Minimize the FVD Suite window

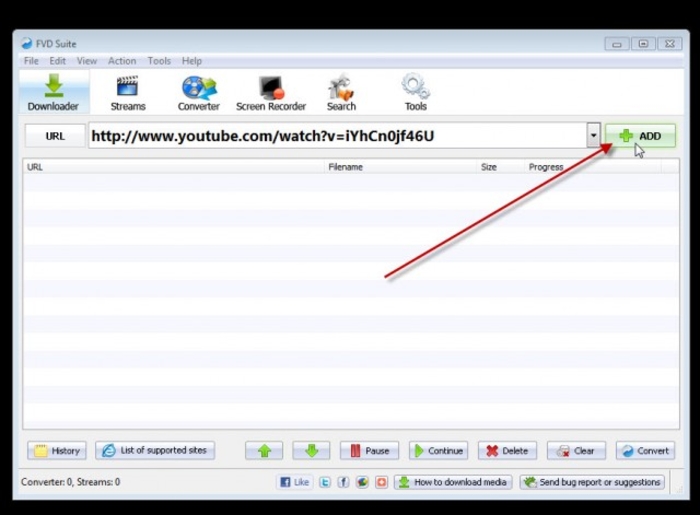tap(617, 44)
